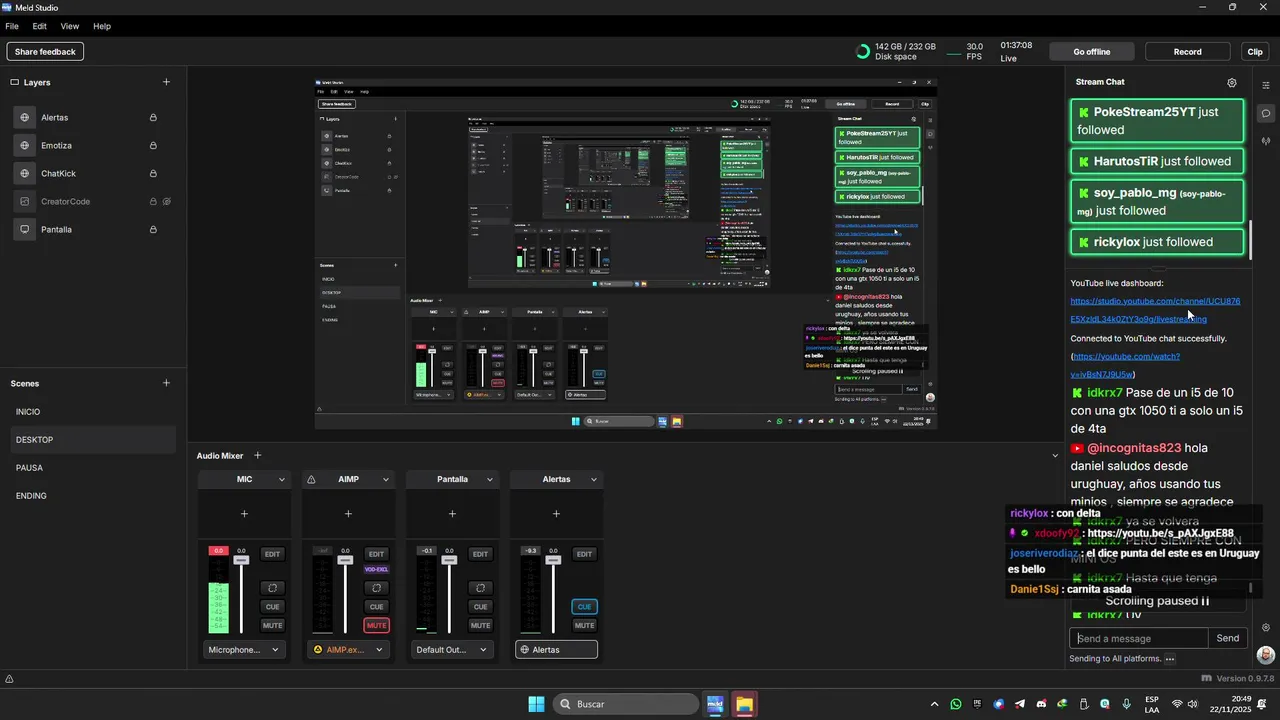Add an audio track with the Audio Mixer plus icon
This screenshot has width=1280, height=720.
point(257,455)
